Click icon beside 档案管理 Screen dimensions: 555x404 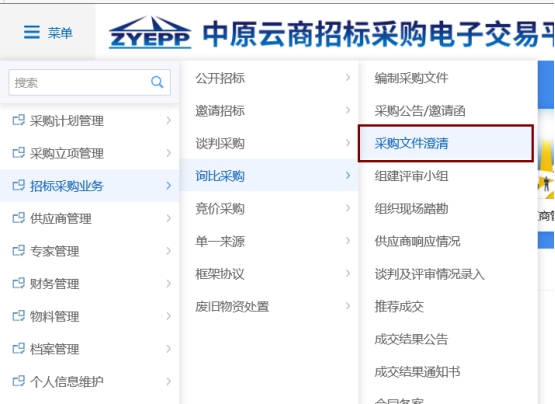tap(19, 348)
